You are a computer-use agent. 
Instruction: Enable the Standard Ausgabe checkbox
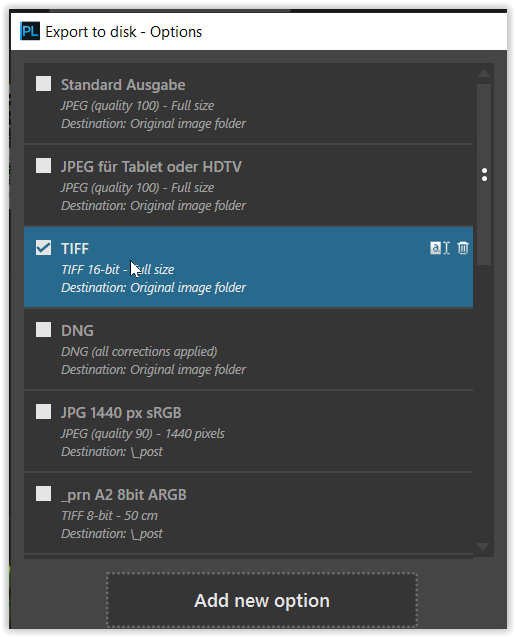click(x=43, y=84)
